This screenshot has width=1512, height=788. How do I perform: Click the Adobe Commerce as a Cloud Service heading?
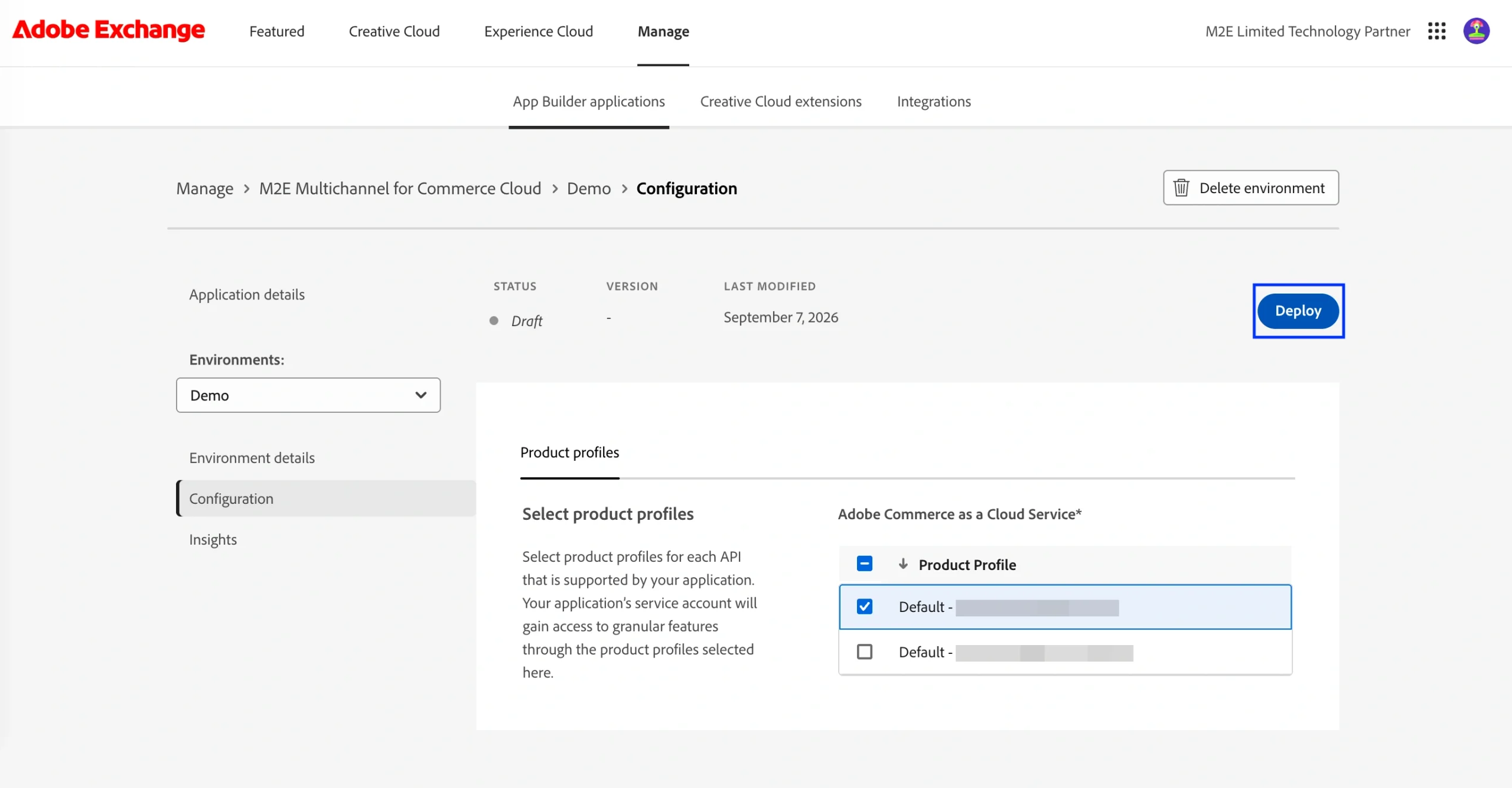(x=960, y=514)
